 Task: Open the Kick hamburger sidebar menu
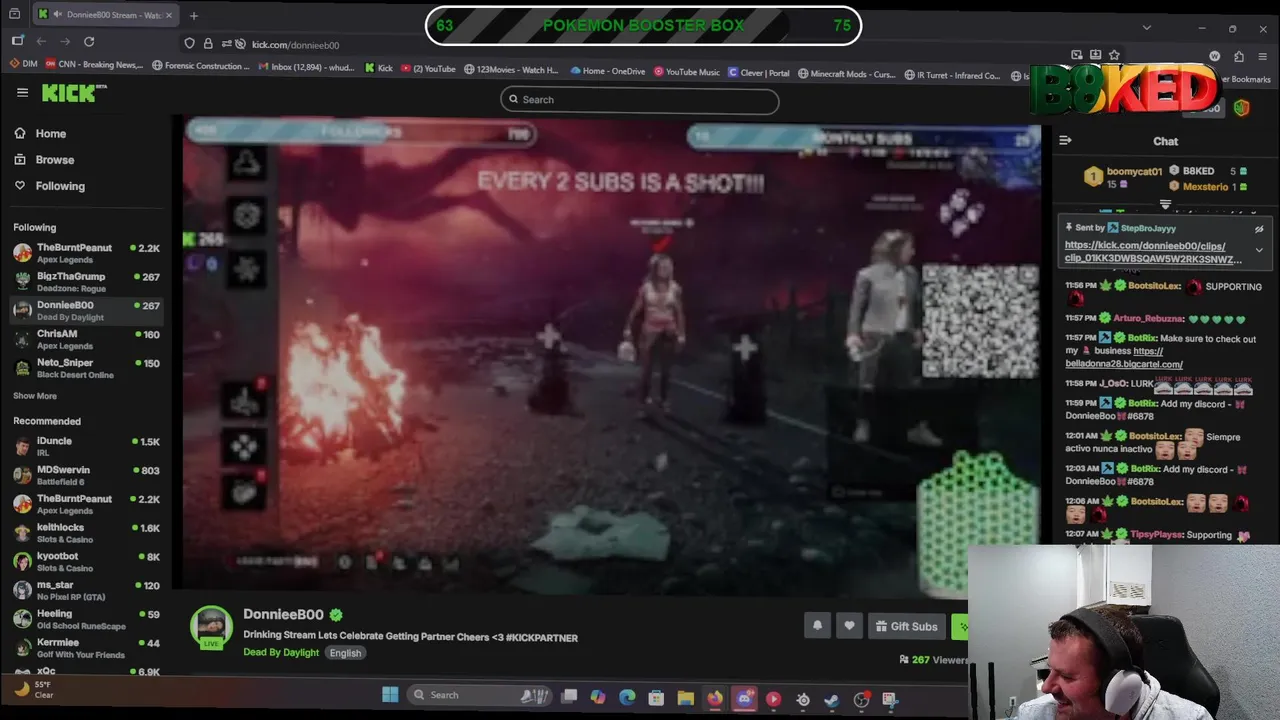[22, 93]
